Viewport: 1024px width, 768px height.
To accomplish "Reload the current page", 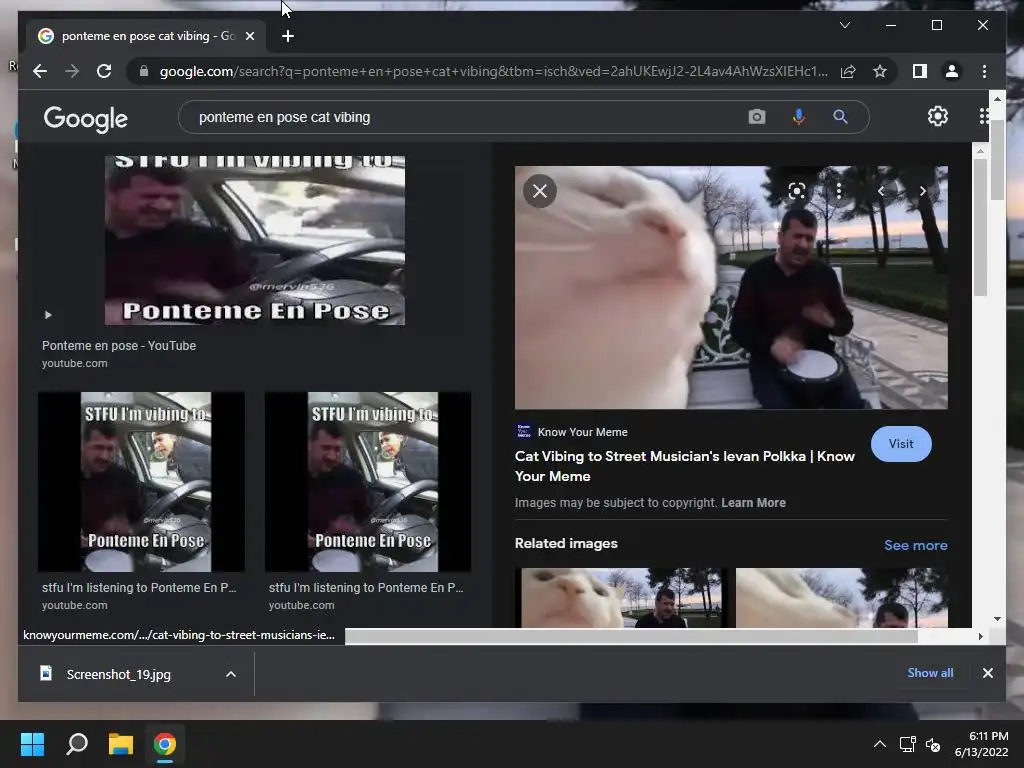I will [x=104, y=71].
